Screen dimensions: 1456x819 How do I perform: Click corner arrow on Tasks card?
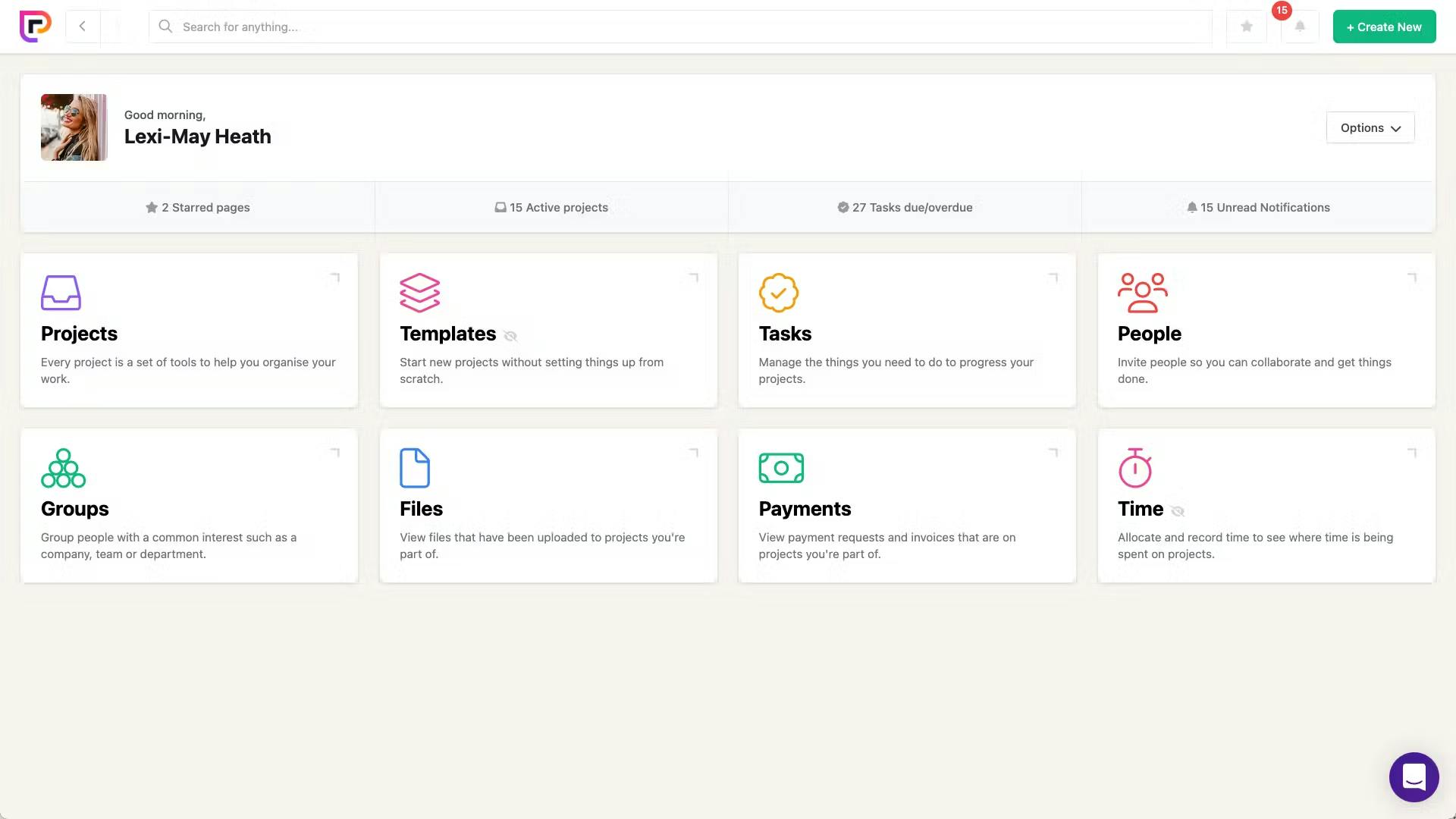point(1053,278)
